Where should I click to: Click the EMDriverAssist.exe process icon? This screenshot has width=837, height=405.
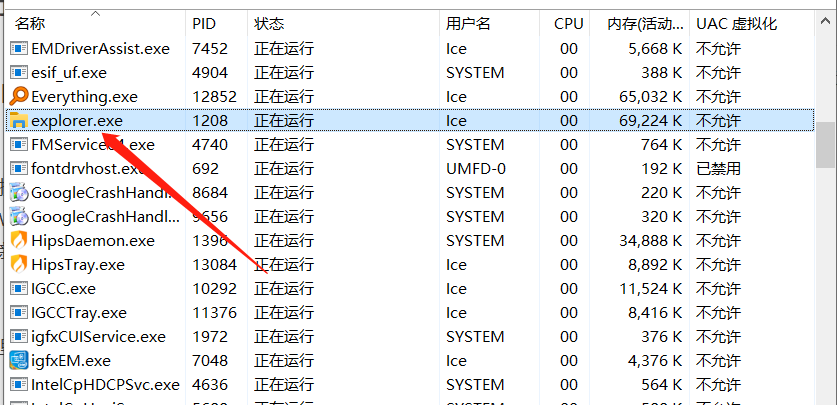(19, 49)
